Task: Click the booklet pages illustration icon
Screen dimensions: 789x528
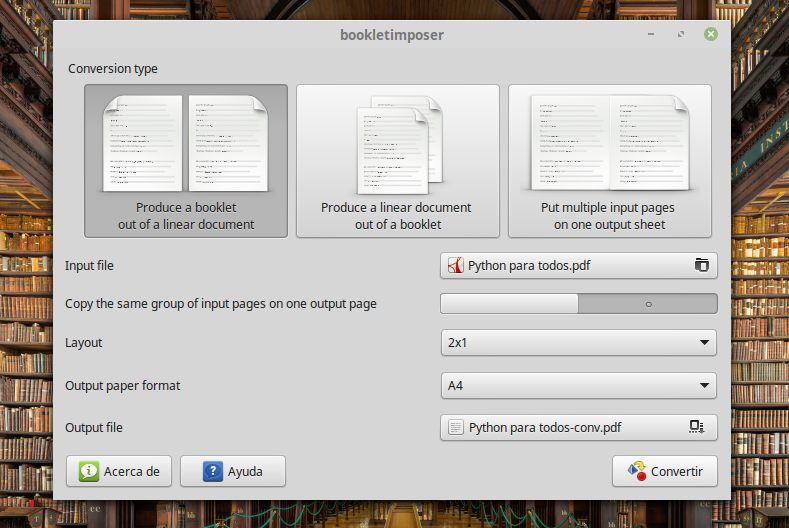Action: coord(186,144)
